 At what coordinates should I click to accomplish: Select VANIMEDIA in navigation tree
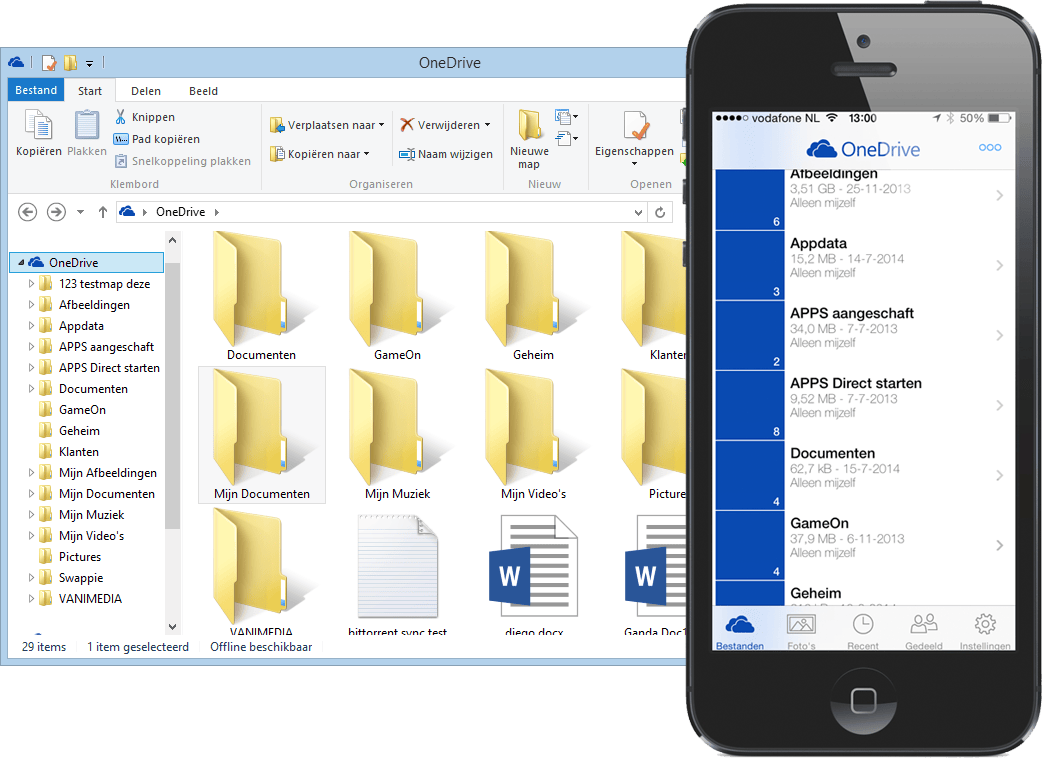tap(90, 599)
